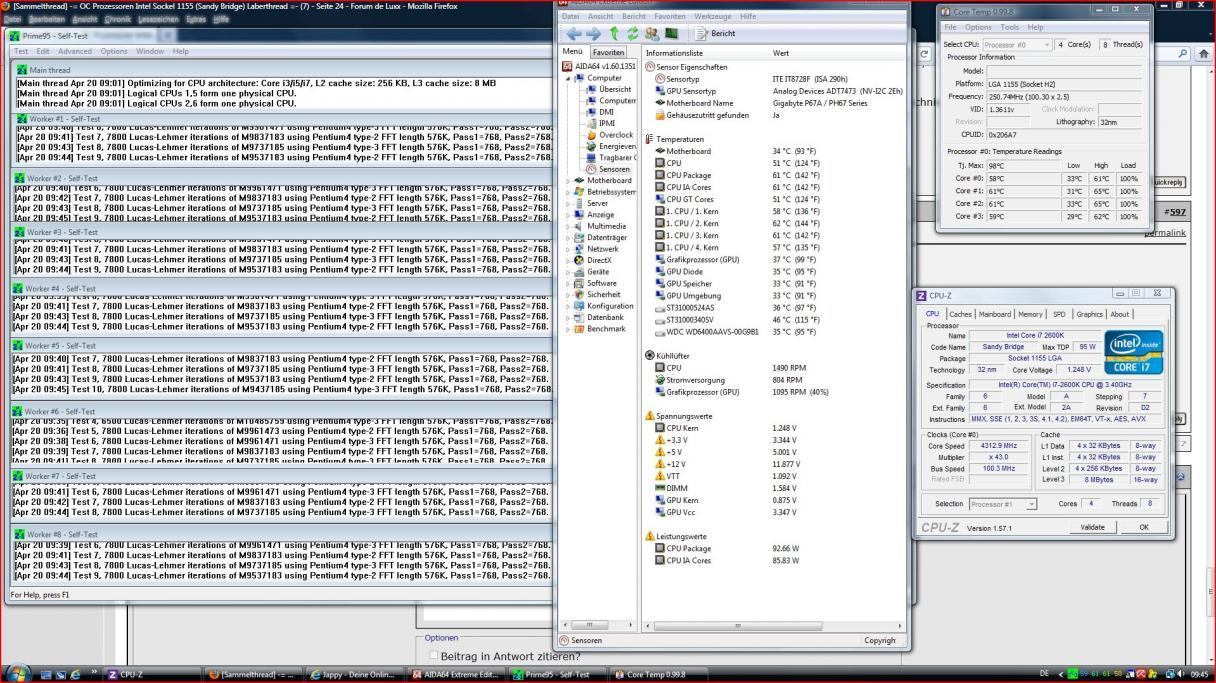1216x683 pixels.
Task: Switch to Mainboard tab in CPU-Z
Action: [994, 314]
